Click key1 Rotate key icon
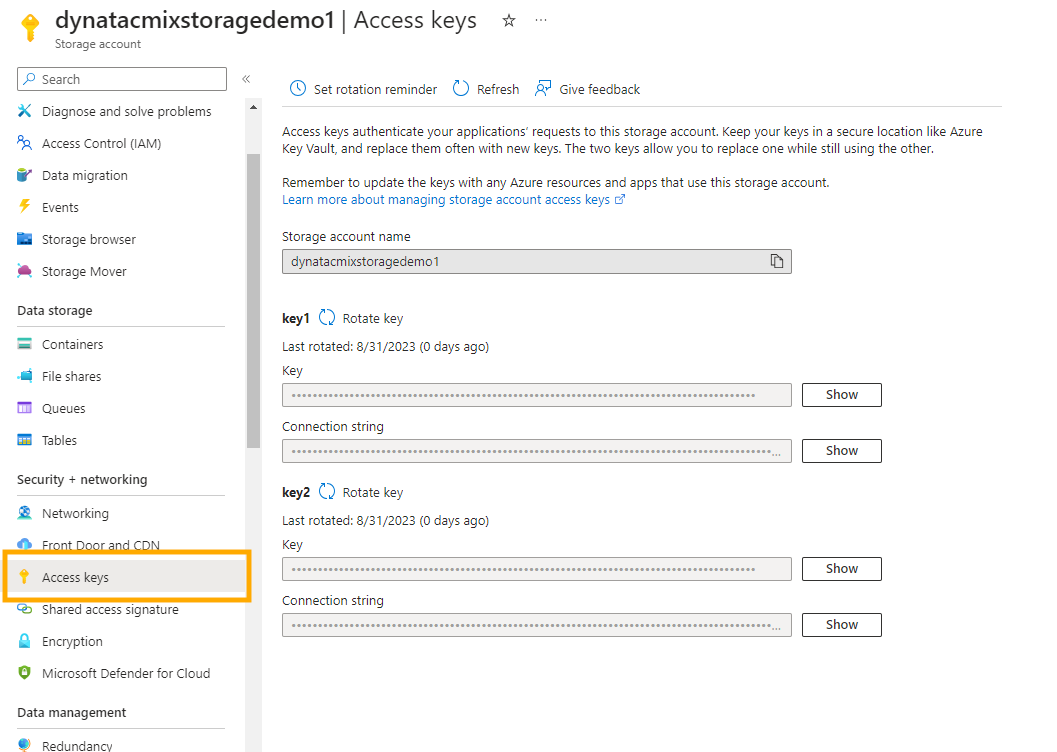The height and width of the screenshot is (752, 1057). (x=327, y=317)
